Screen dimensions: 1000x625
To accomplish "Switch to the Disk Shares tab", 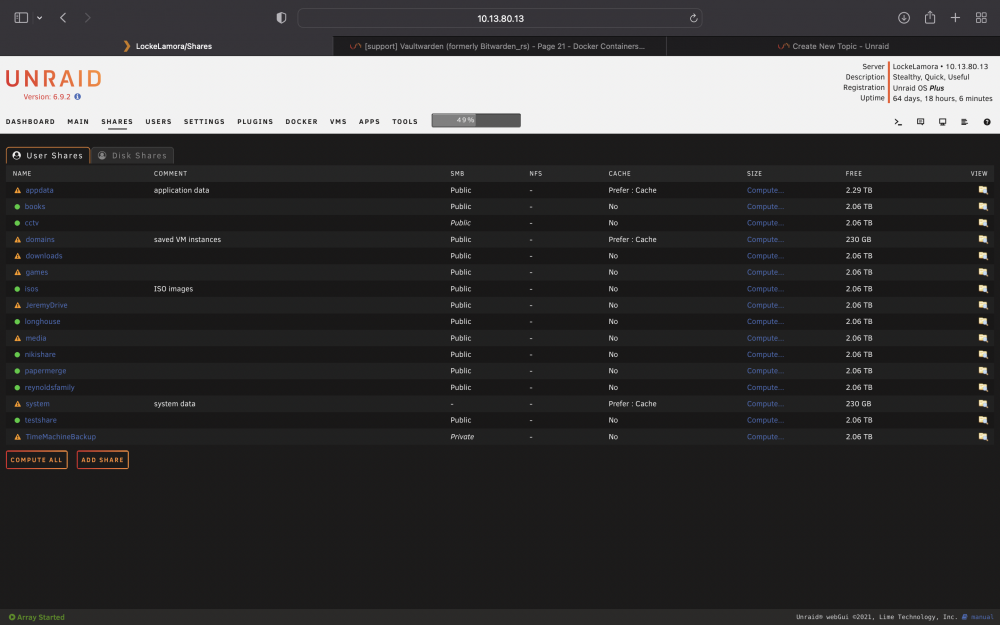I will pyautogui.click(x=133, y=156).
